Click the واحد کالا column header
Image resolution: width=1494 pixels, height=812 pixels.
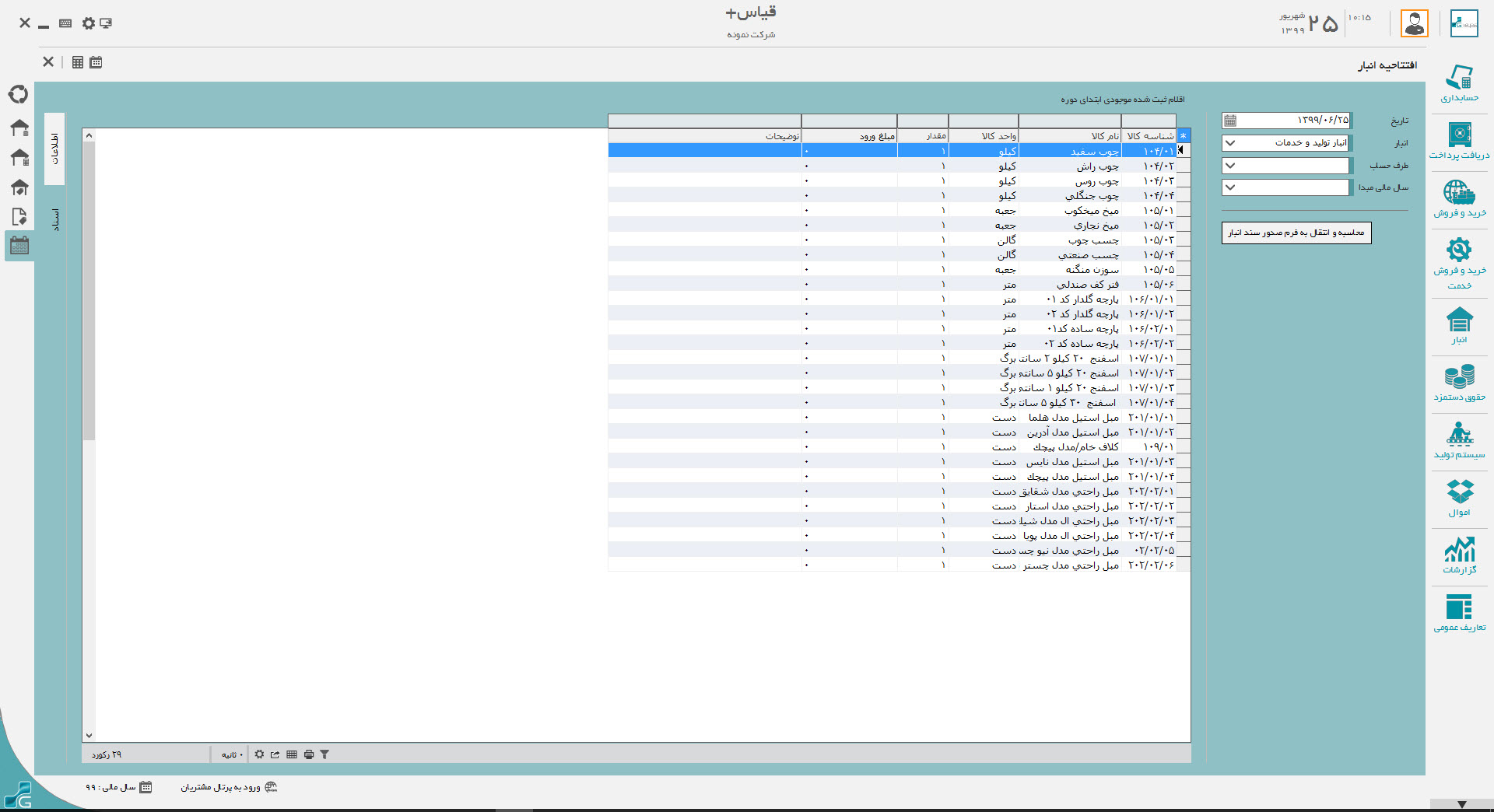(x=984, y=136)
